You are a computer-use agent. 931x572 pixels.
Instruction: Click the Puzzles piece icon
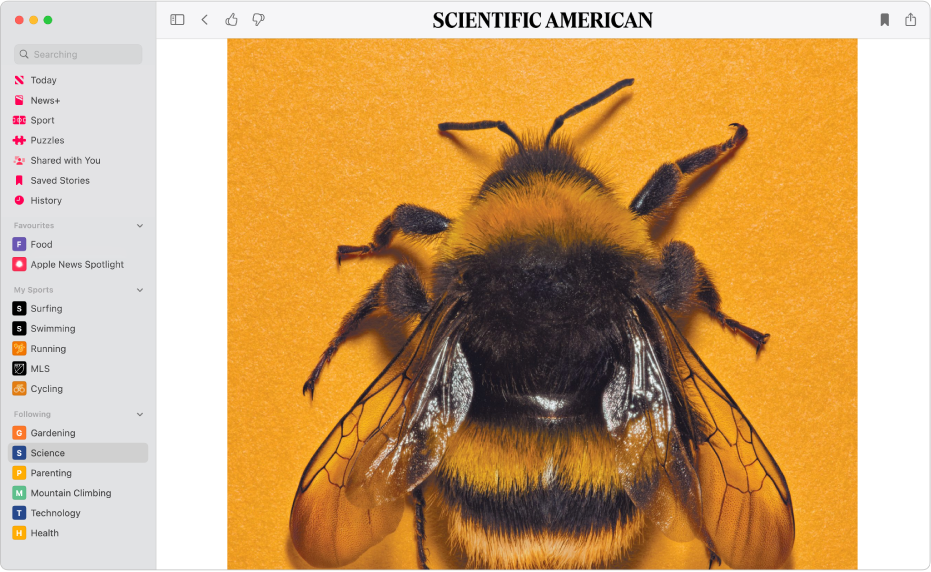pyautogui.click(x=19, y=140)
